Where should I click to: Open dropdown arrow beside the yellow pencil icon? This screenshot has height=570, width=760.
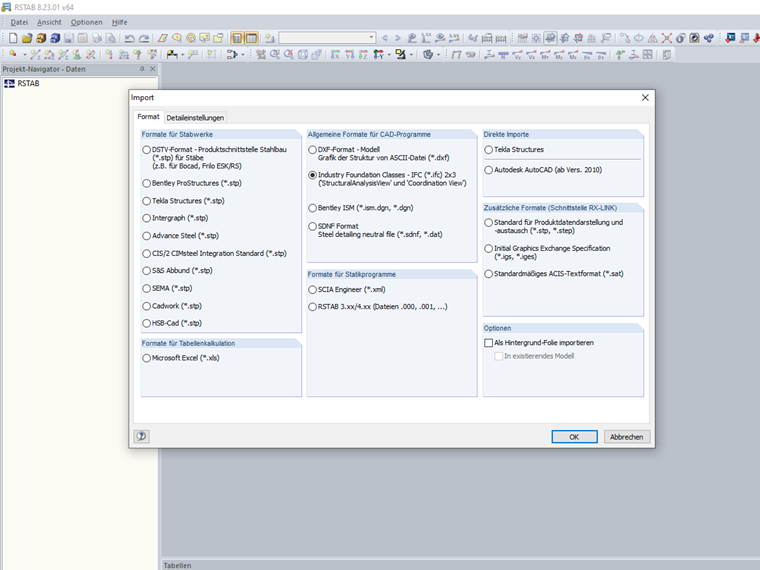coord(411,55)
